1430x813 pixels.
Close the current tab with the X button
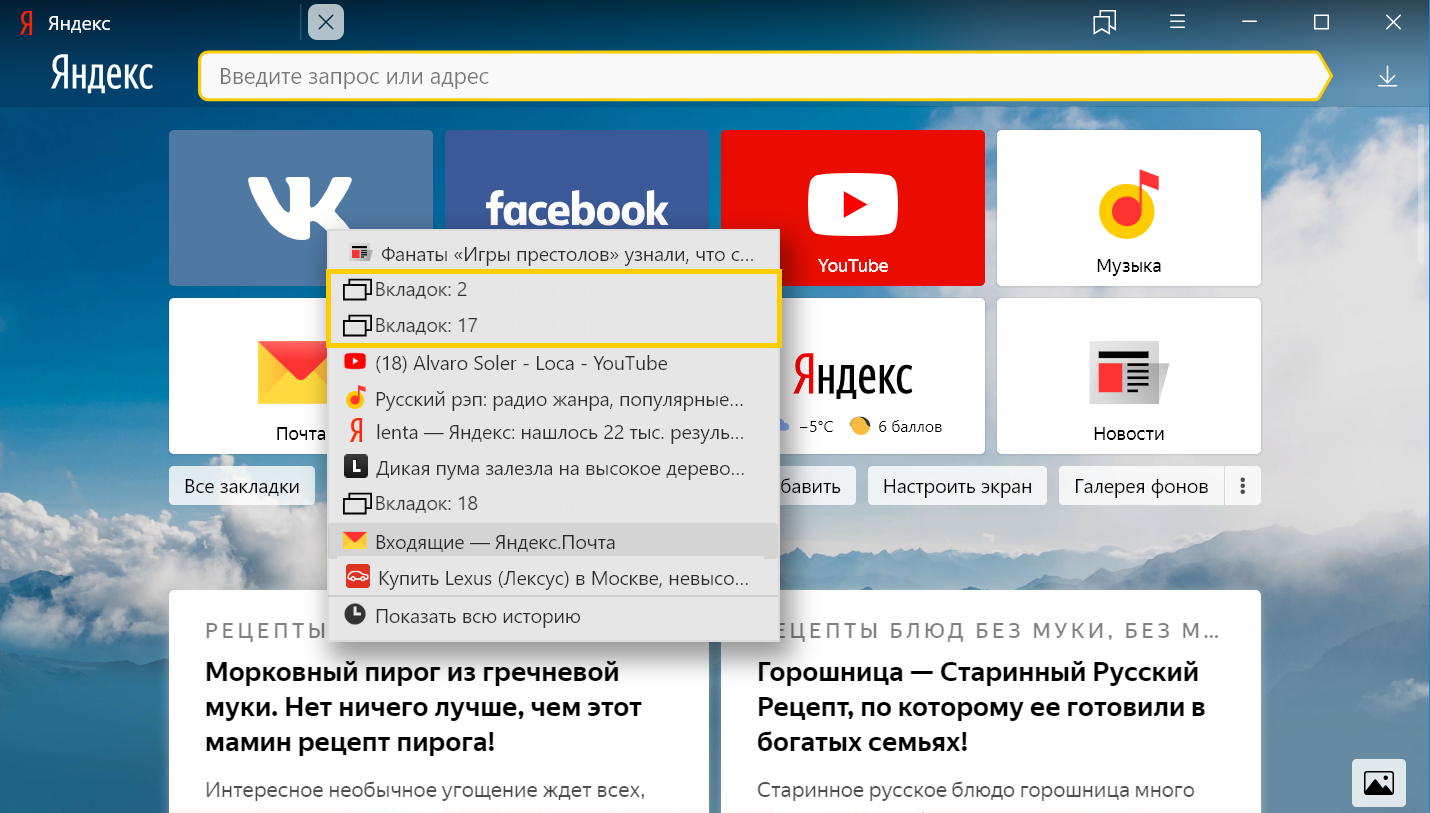click(x=326, y=22)
